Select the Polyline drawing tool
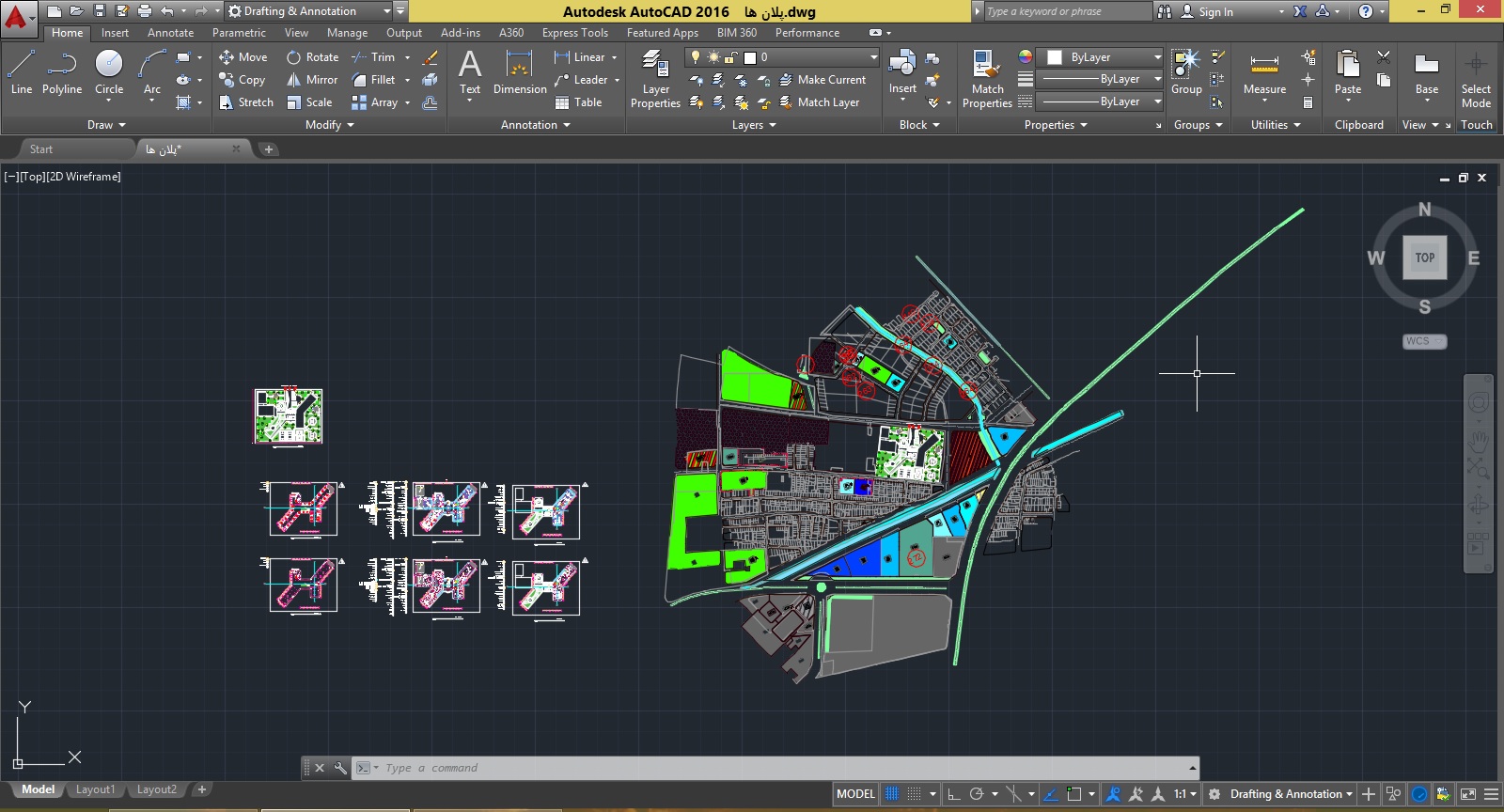The height and width of the screenshot is (812, 1504). coord(61,73)
